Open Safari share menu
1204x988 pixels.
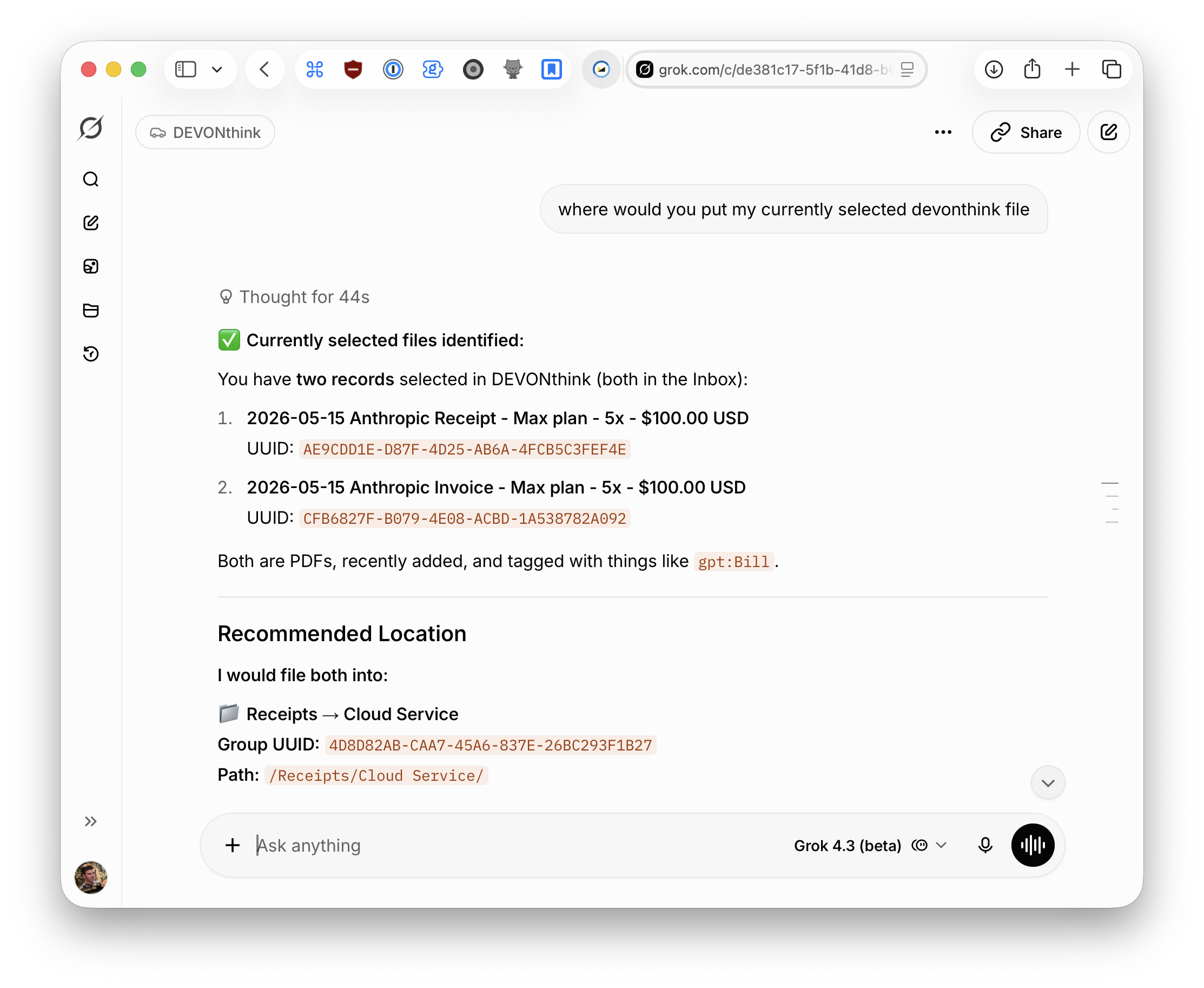click(x=1033, y=69)
